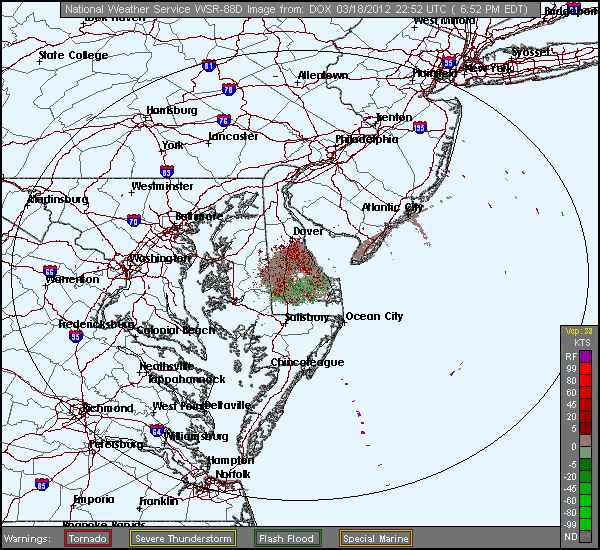This screenshot has width=600, height=550.
Task: Click the Warnings: legend label
Action: pyautogui.click(x=27, y=539)
